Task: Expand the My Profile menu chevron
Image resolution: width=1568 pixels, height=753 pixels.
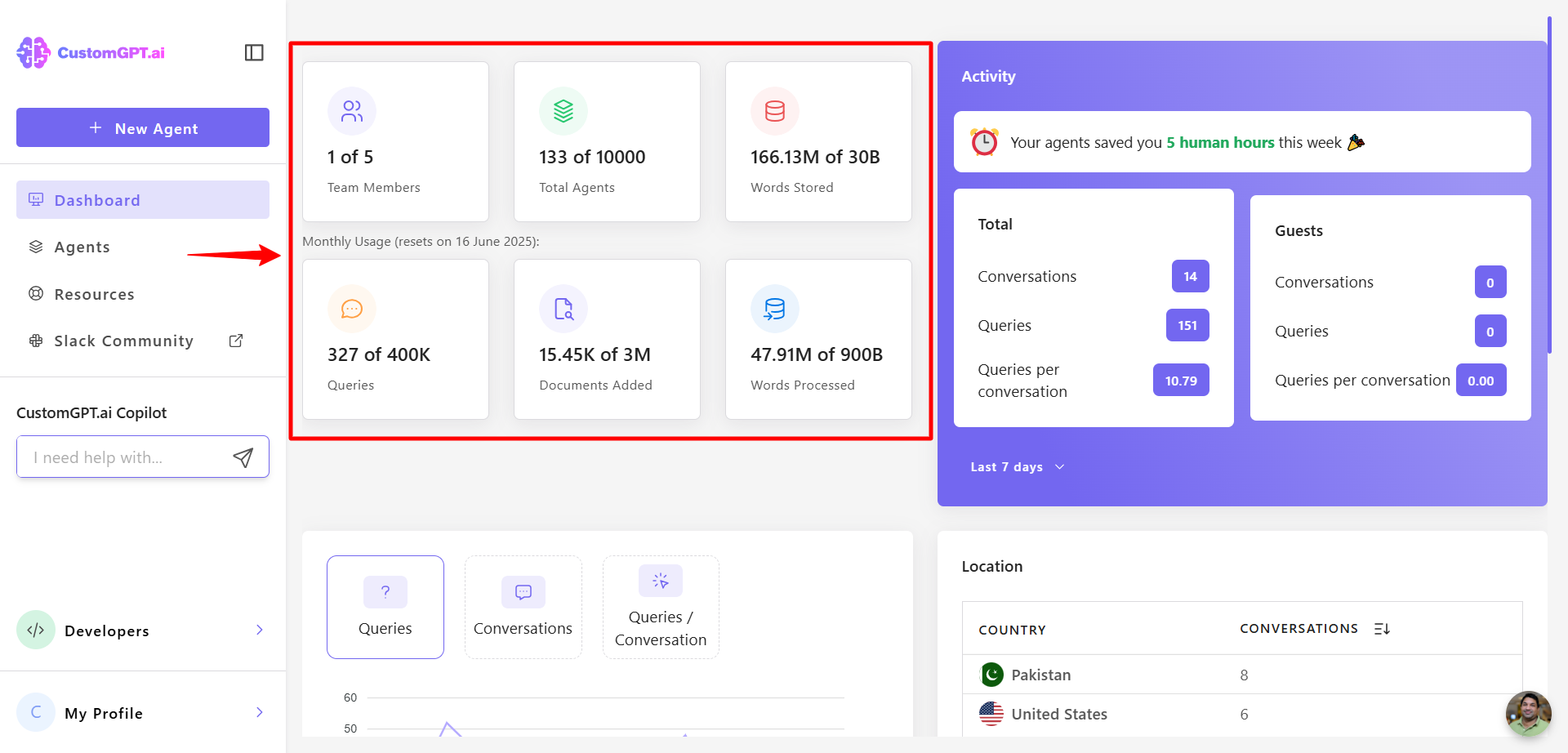Action: [x=260, y=712]
